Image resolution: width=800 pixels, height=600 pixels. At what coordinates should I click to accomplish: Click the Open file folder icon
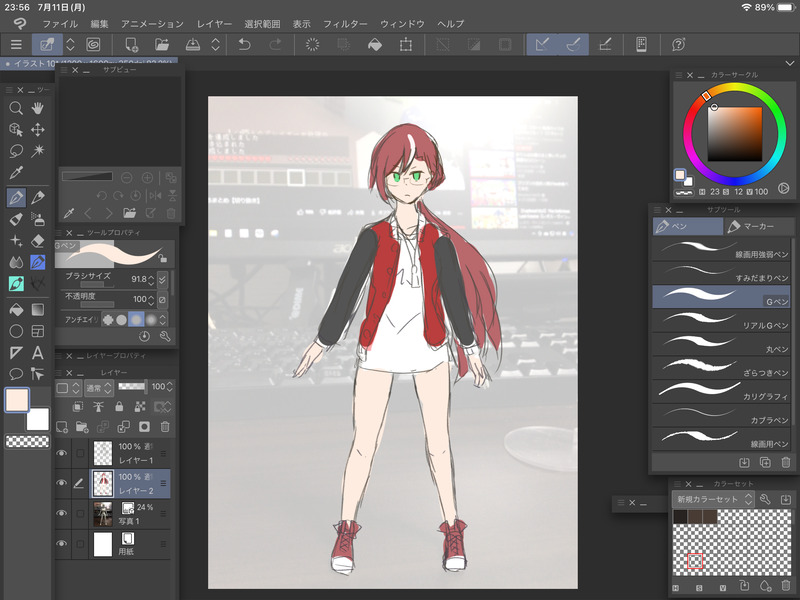pos(163,44)
